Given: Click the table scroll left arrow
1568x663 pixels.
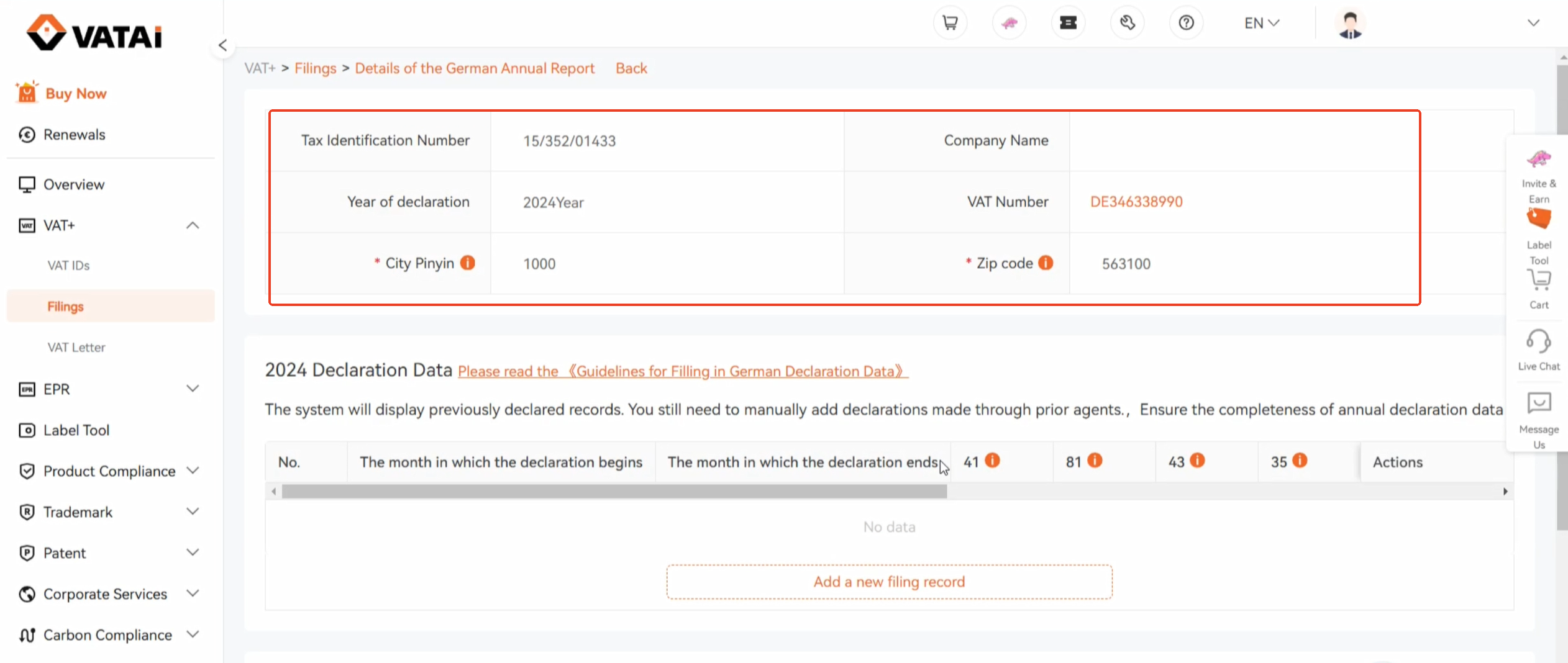Looking at the screenshot, I should [273, 492].
